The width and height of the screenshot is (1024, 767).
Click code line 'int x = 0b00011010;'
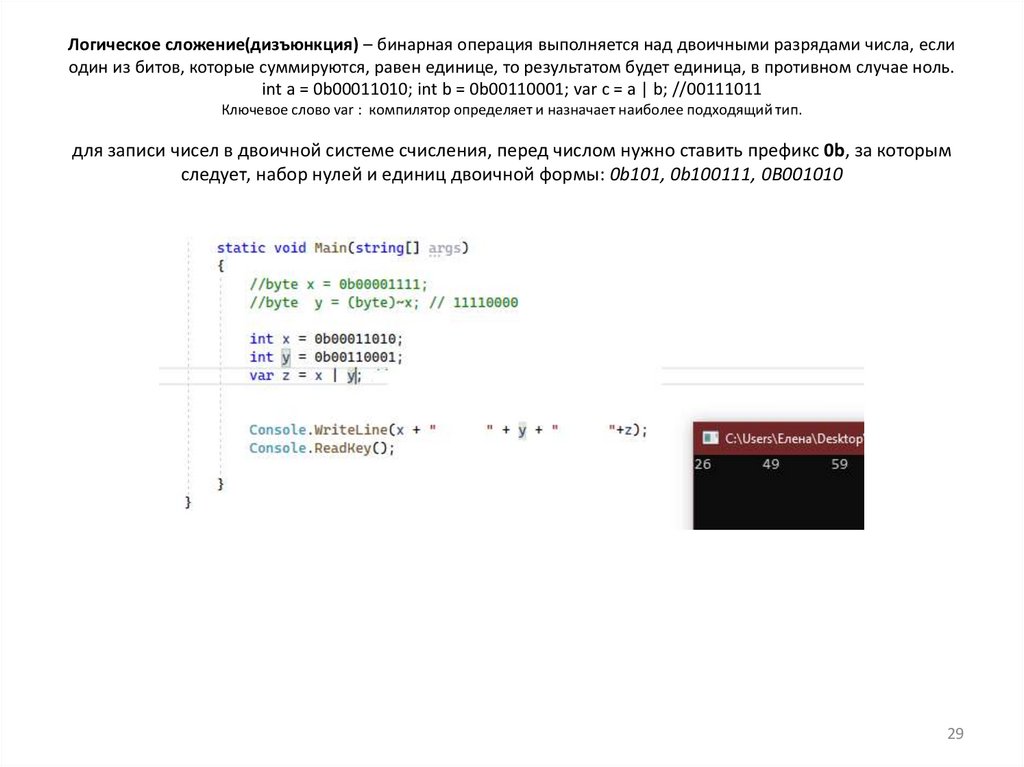point(326,338)
